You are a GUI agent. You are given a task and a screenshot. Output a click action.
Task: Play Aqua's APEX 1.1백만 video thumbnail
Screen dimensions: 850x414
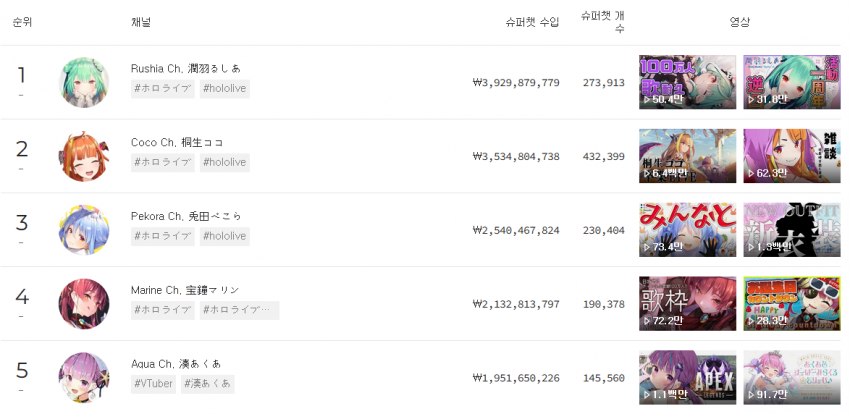coord(687,378)
